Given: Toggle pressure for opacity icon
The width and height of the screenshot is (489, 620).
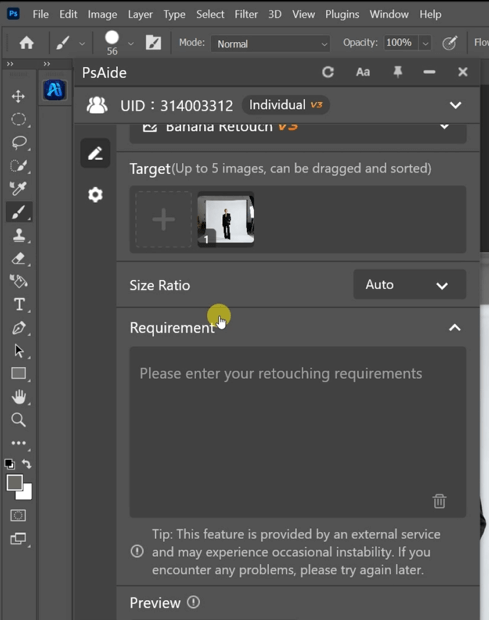Looking at the screenshot, I should click(x=449, y=43).
